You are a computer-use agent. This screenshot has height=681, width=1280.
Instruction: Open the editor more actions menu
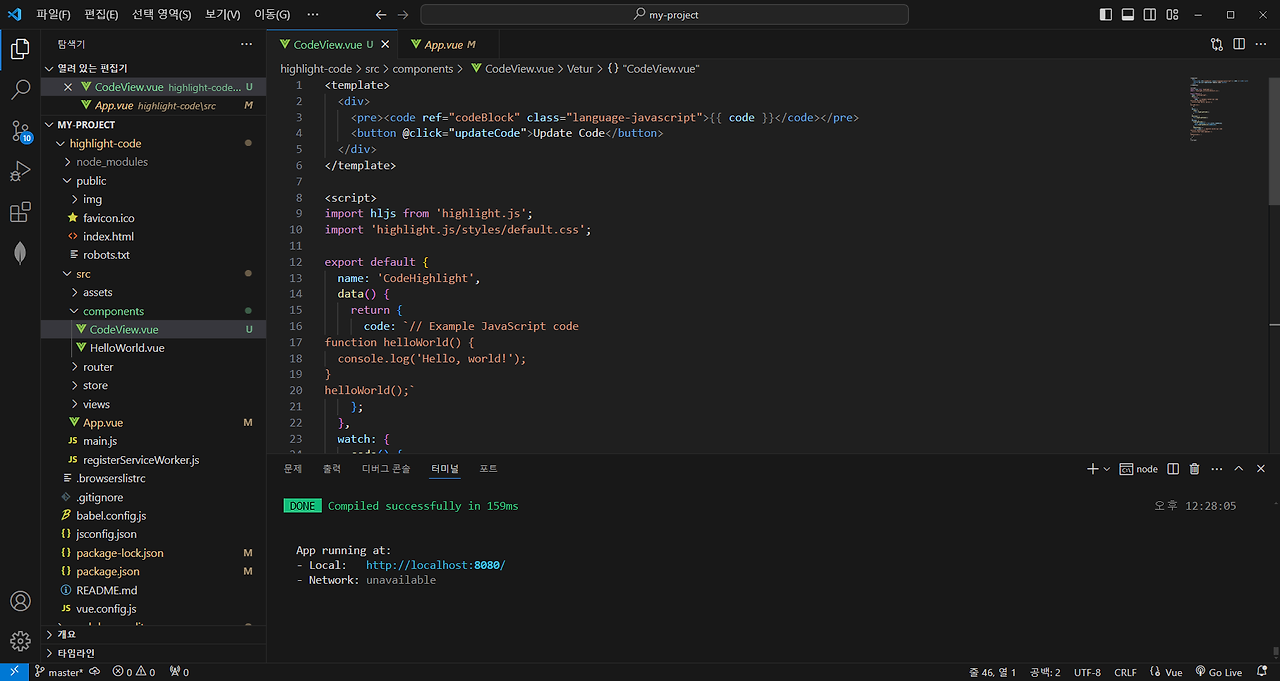(1260, 44)
